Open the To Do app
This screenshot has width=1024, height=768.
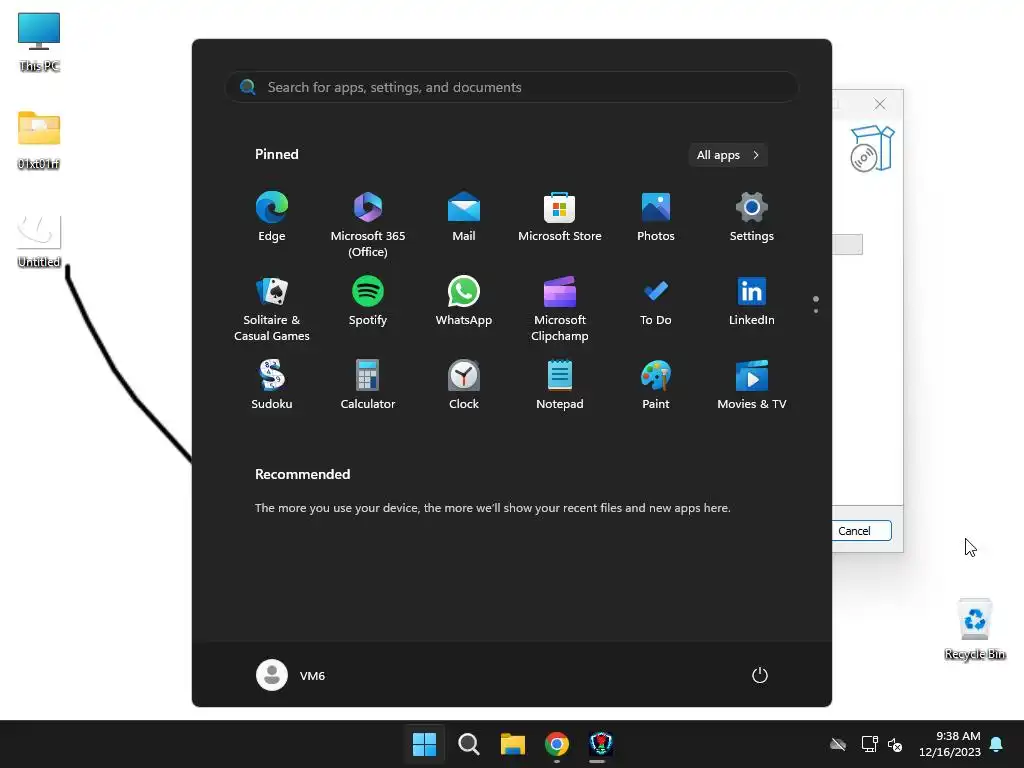tap(656, 300)
